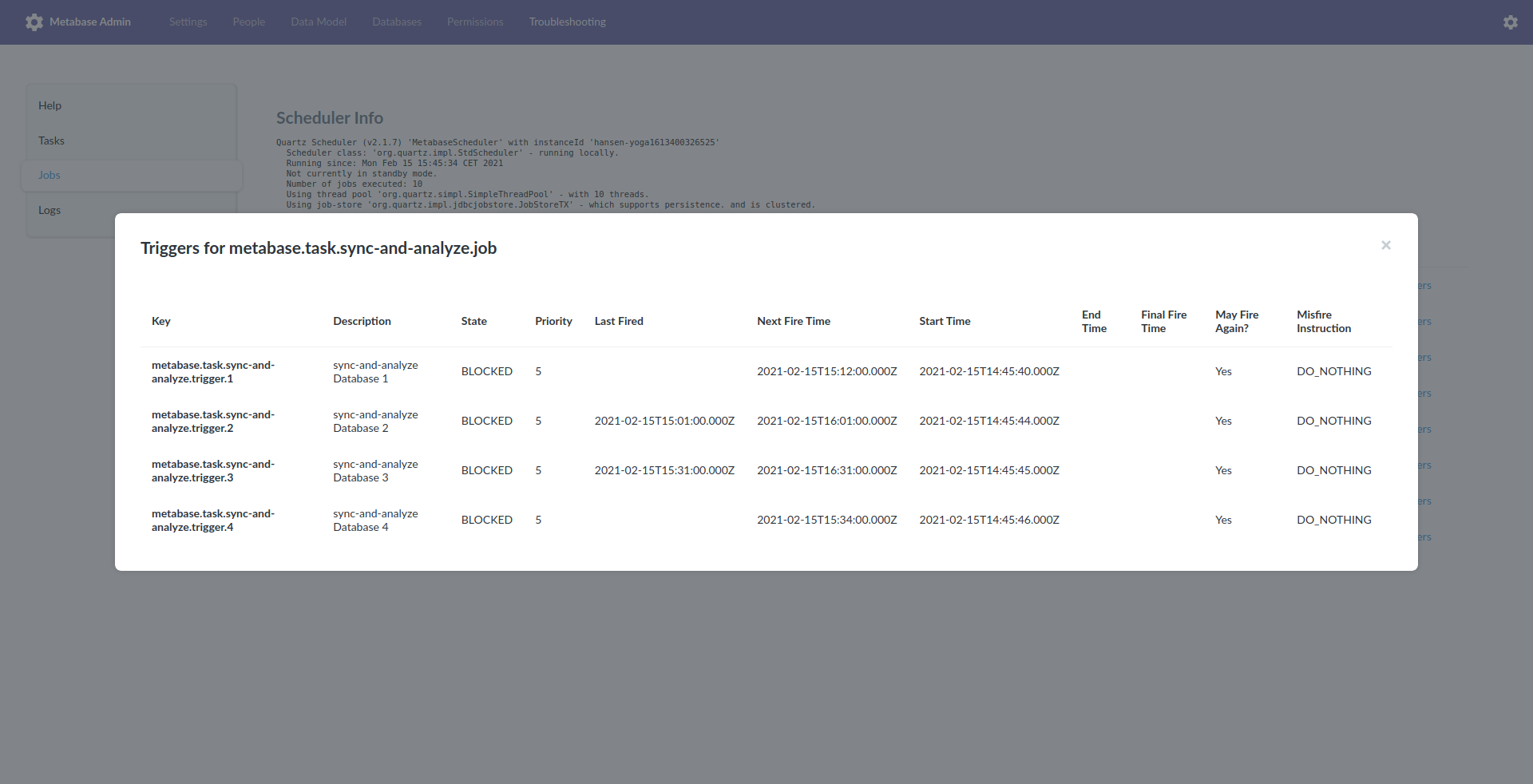Click the Last Fired timestamp for trigger.3
The image size is (1533, 784).
[664, 470]
